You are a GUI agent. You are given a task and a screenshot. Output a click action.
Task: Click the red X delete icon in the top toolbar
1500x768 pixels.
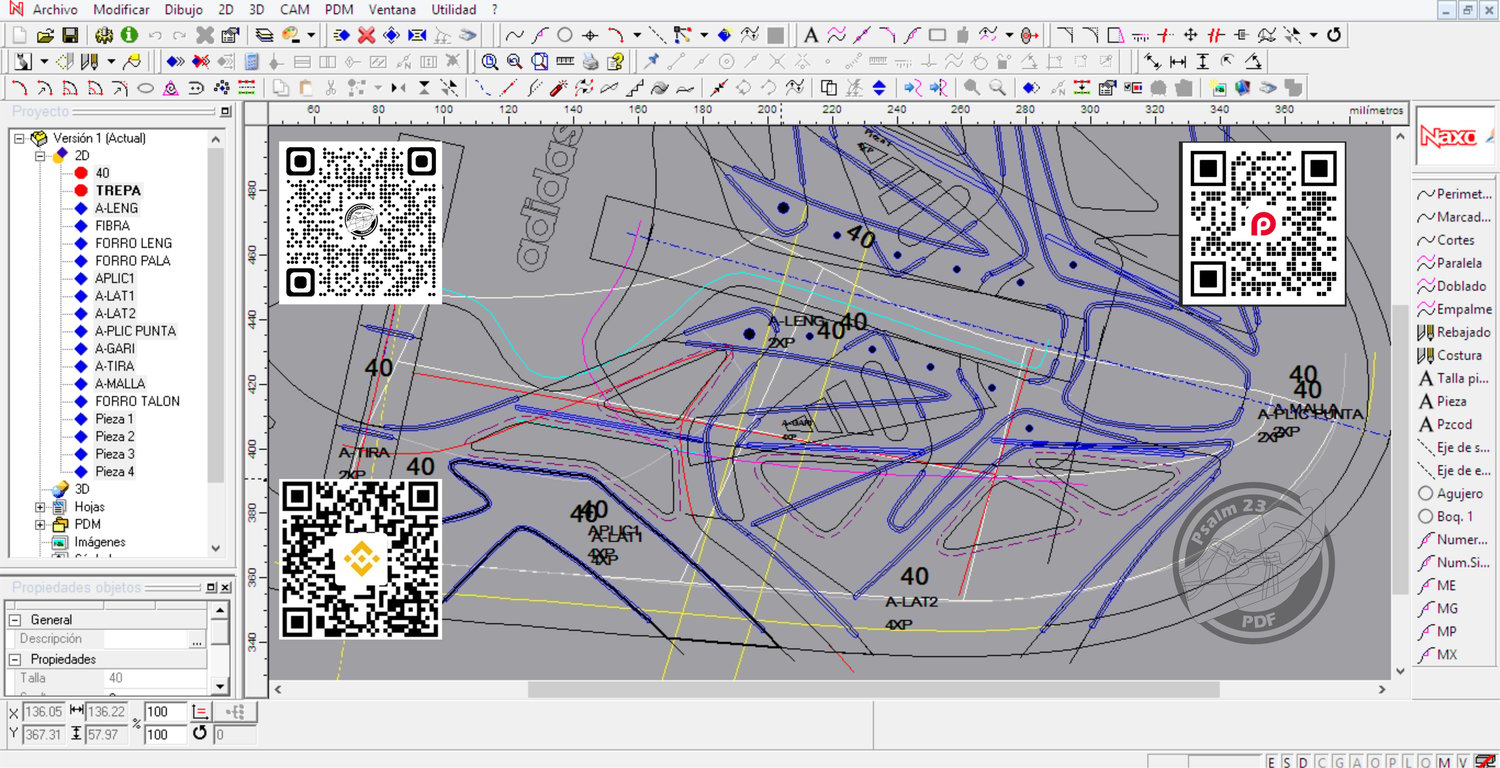(x=366, y=35)
